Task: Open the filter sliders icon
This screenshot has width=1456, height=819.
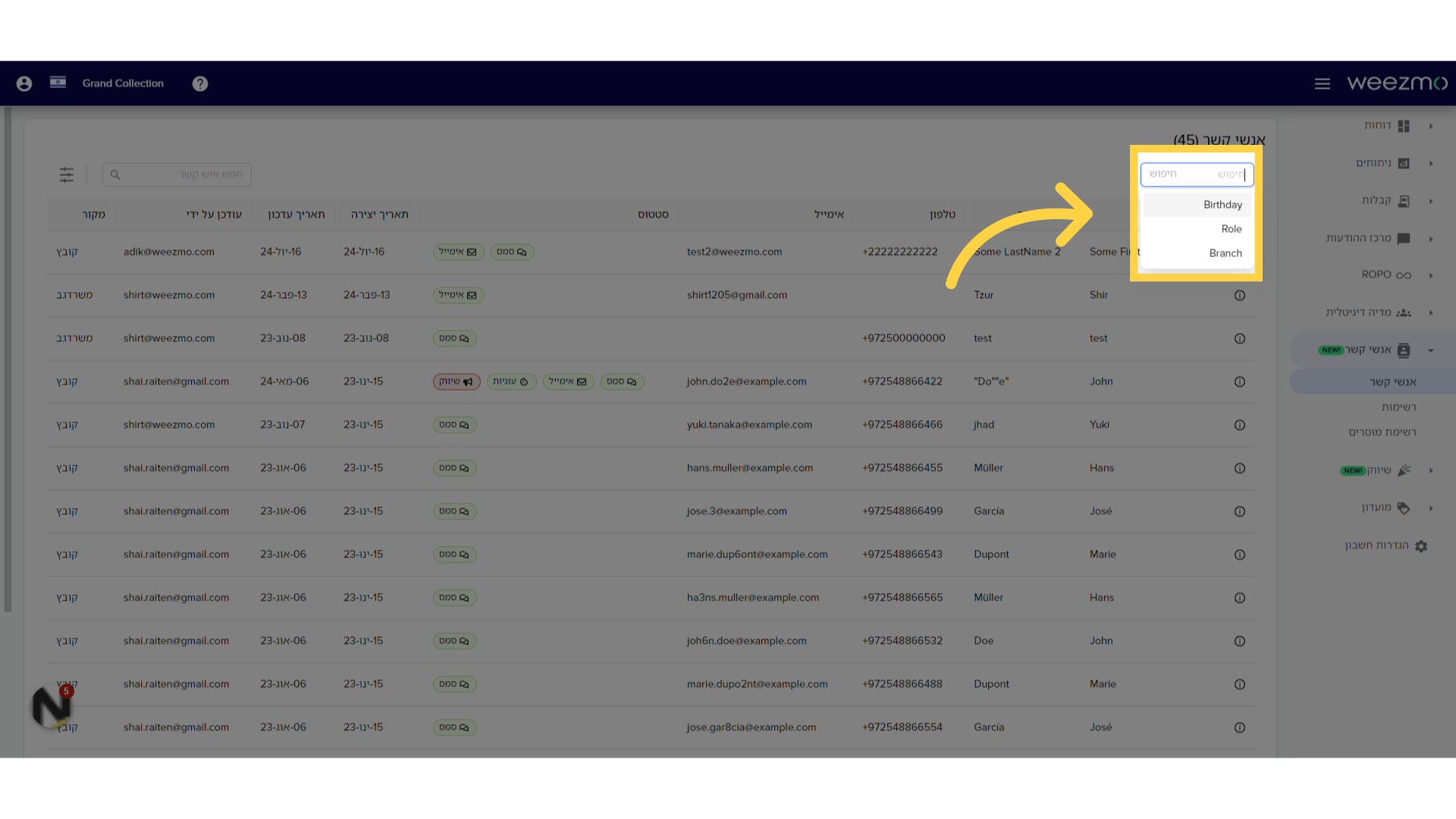Action: click(x=67, y=174)
